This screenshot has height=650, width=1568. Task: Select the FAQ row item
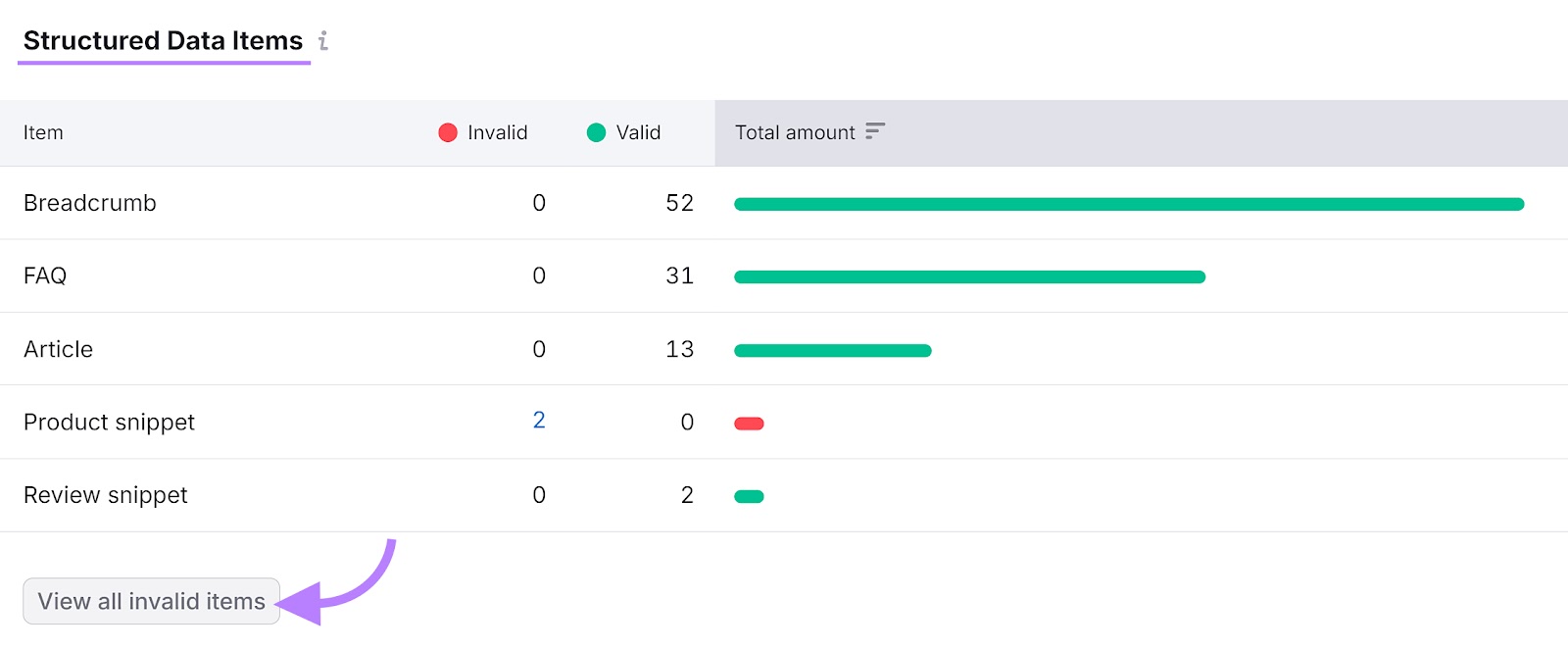coord(45,275)
